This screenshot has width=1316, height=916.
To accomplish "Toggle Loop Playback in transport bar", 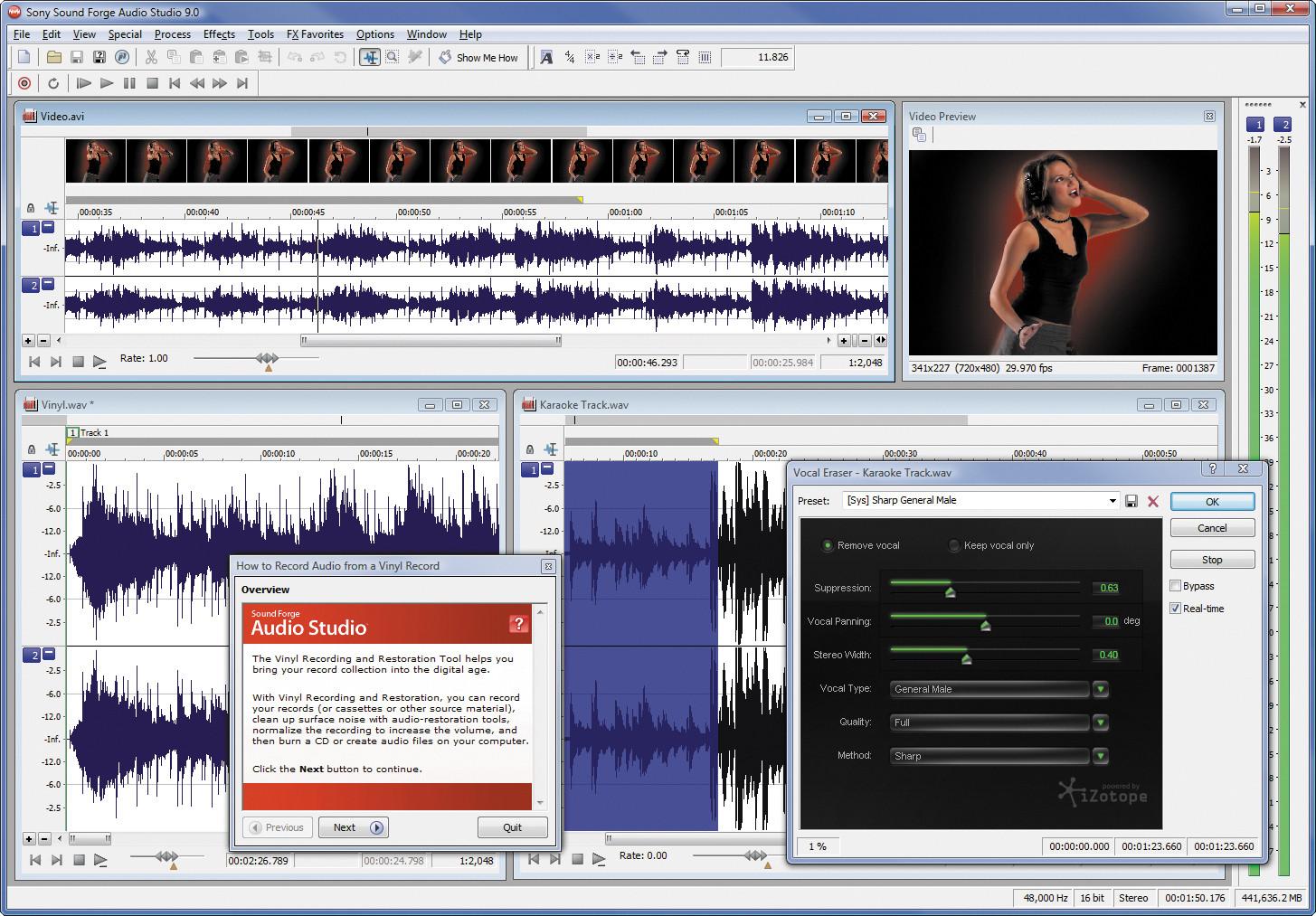I will (x=53, y=83).
